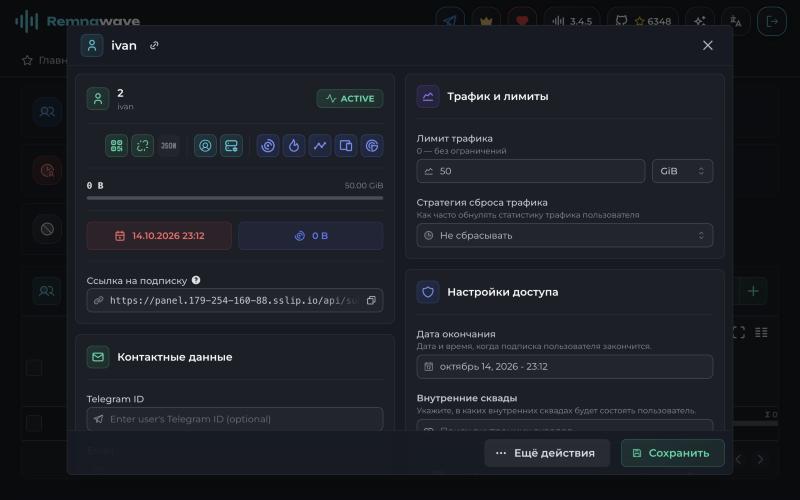
Task: Click the link icon beside ivan title
Action: (x=154, y=45)
